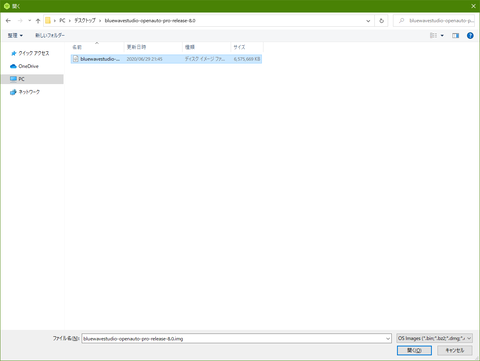The height and width of the screenshot is (361, 480).
Task: Expand the address bar history dropdown
Action: tap(368, 21)
